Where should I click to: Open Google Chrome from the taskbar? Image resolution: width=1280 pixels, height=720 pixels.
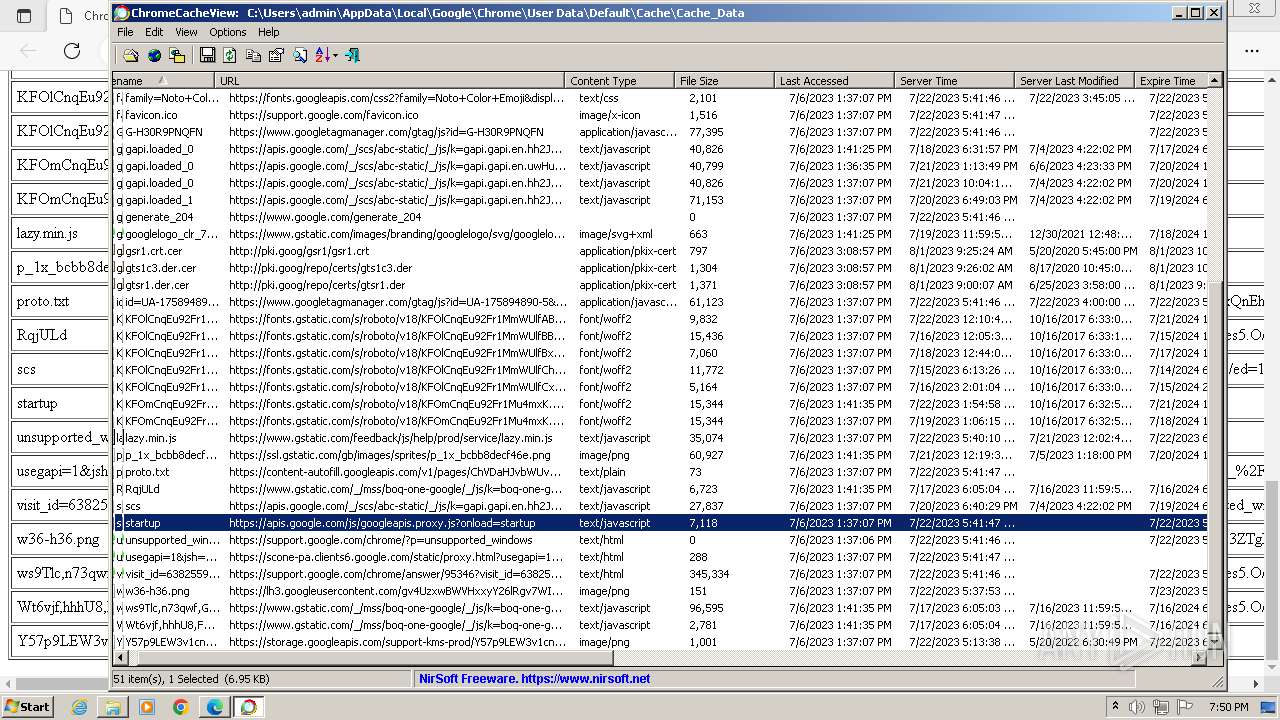click(x=180, y=707)
